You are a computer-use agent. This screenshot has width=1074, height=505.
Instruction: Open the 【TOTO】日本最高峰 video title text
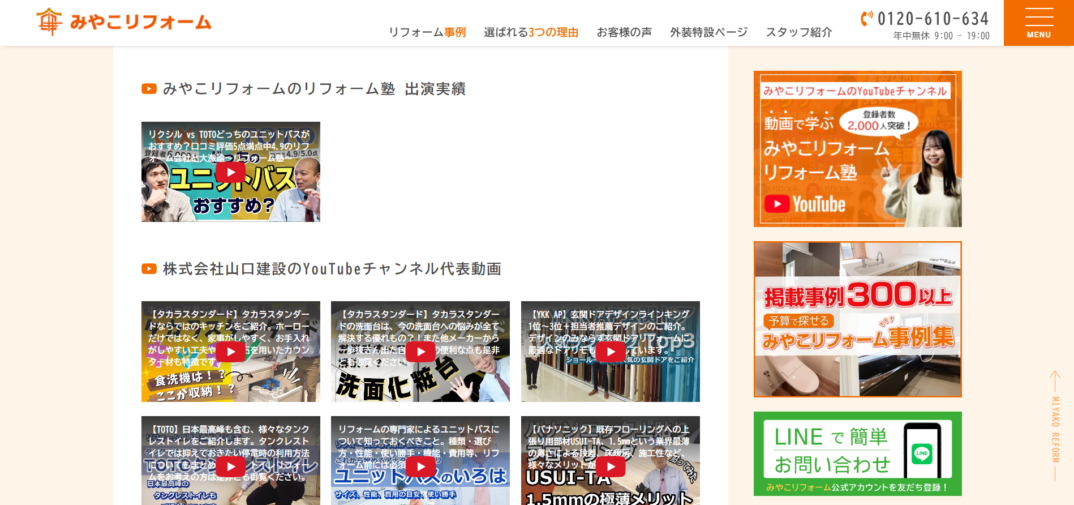230,452
